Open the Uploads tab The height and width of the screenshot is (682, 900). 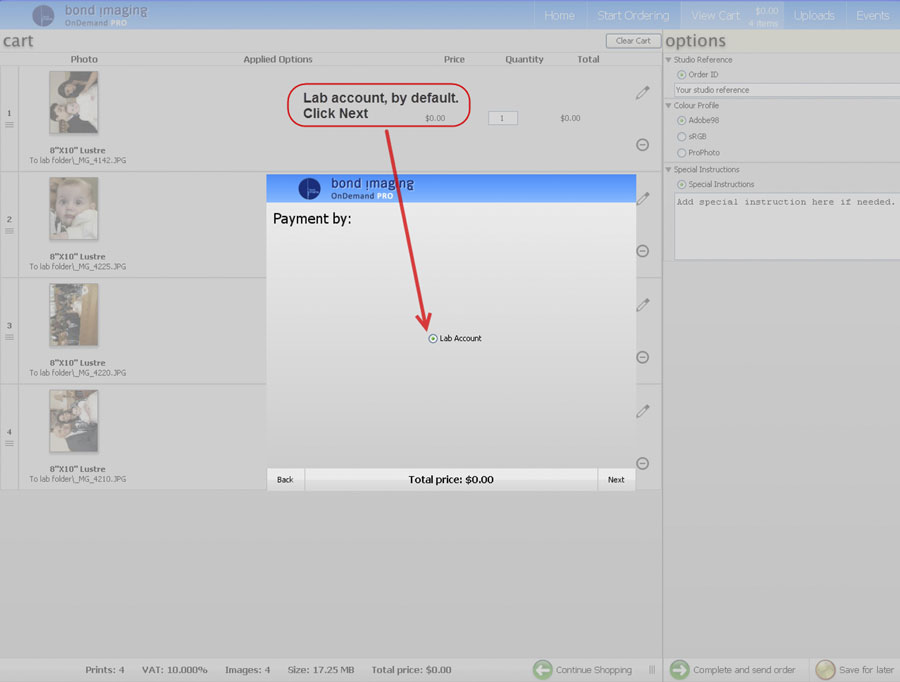pyautogui.click(x=814, y=16)
